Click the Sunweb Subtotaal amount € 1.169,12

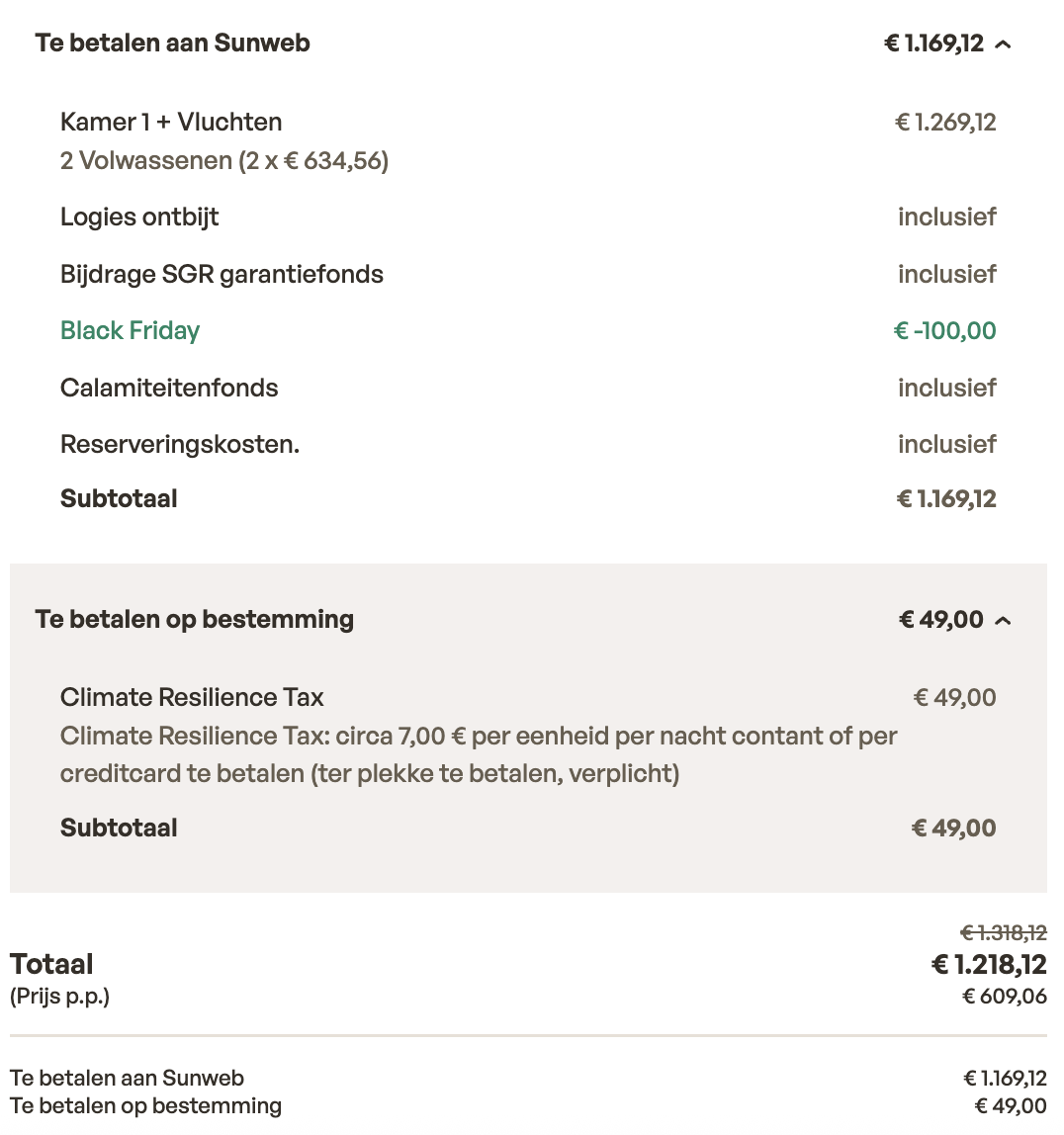coord(946,498)
